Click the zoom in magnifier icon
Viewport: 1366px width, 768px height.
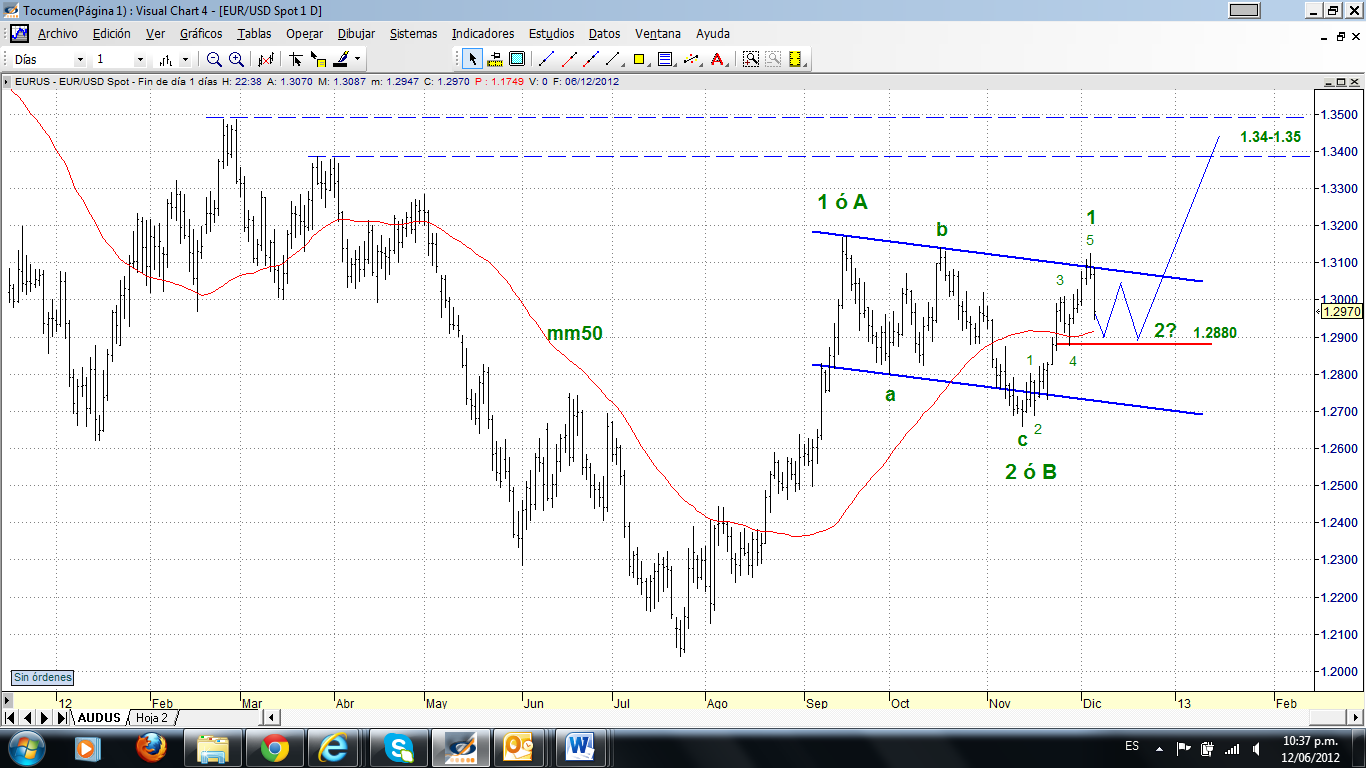(x=236, y=59)
